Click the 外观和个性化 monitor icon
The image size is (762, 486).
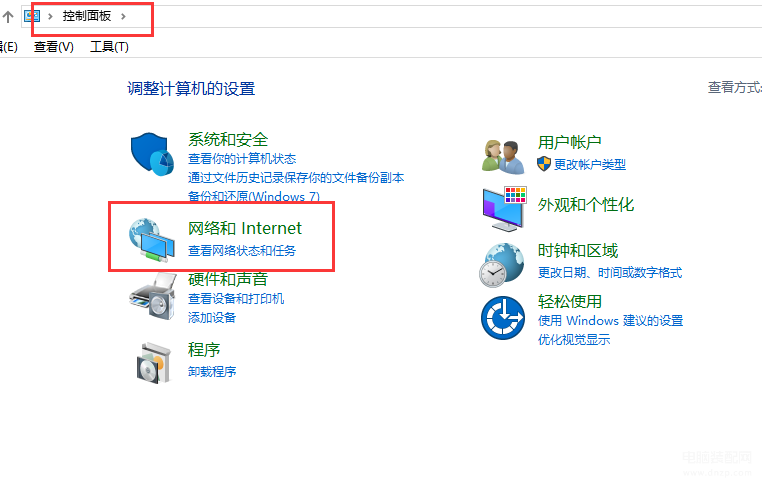click(x=504, y=209)
